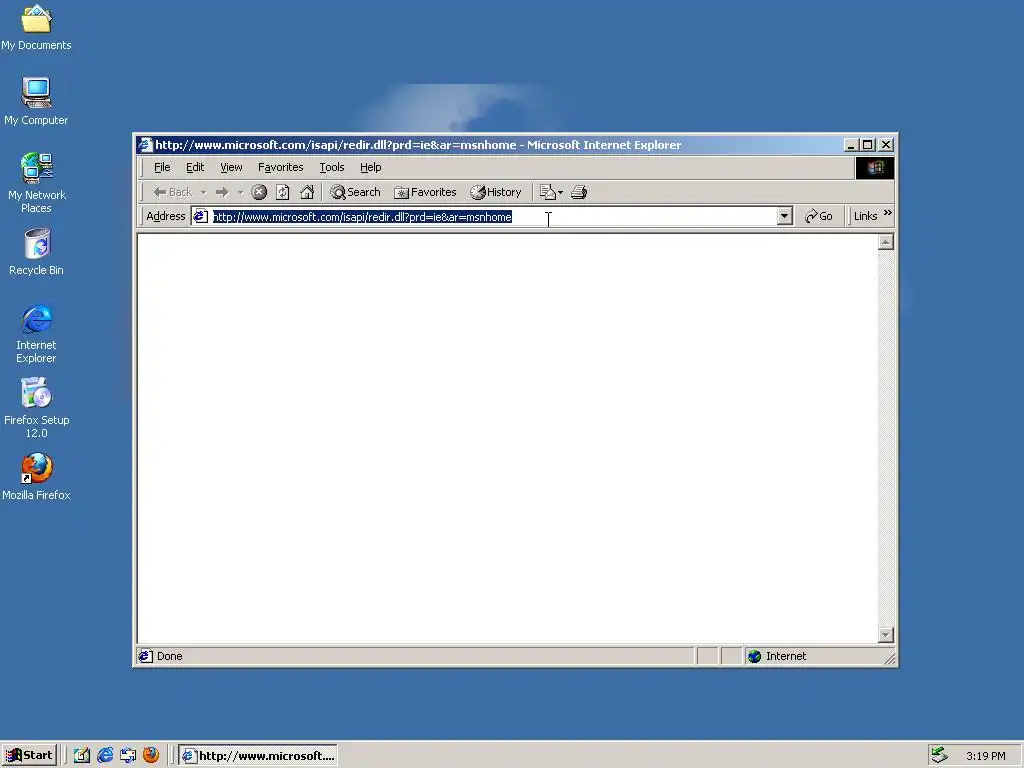Image resolution: width=1024 pixels, height=768 pixels.
Task: Click the Done status bar text
Action: [x=169, y=656]
